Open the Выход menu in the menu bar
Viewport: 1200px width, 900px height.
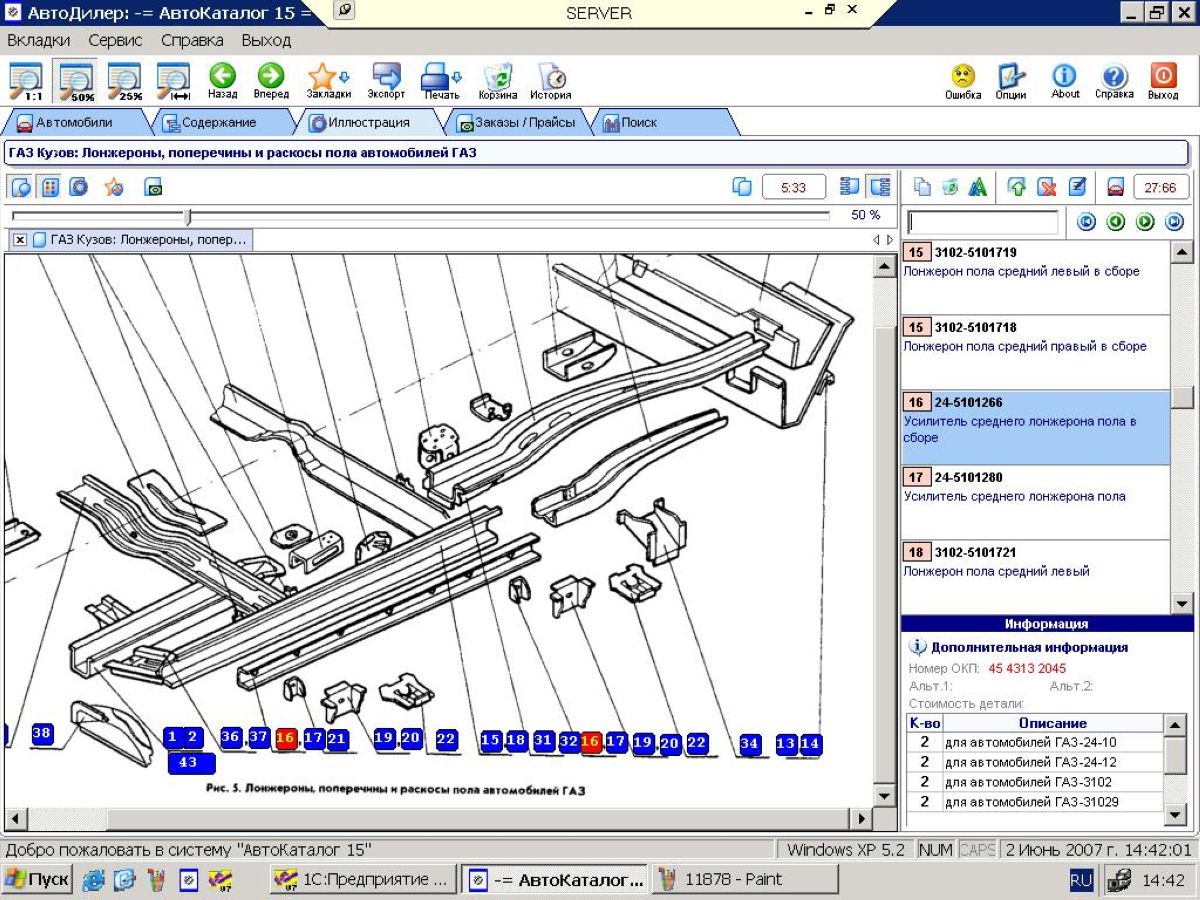point(266,40)
